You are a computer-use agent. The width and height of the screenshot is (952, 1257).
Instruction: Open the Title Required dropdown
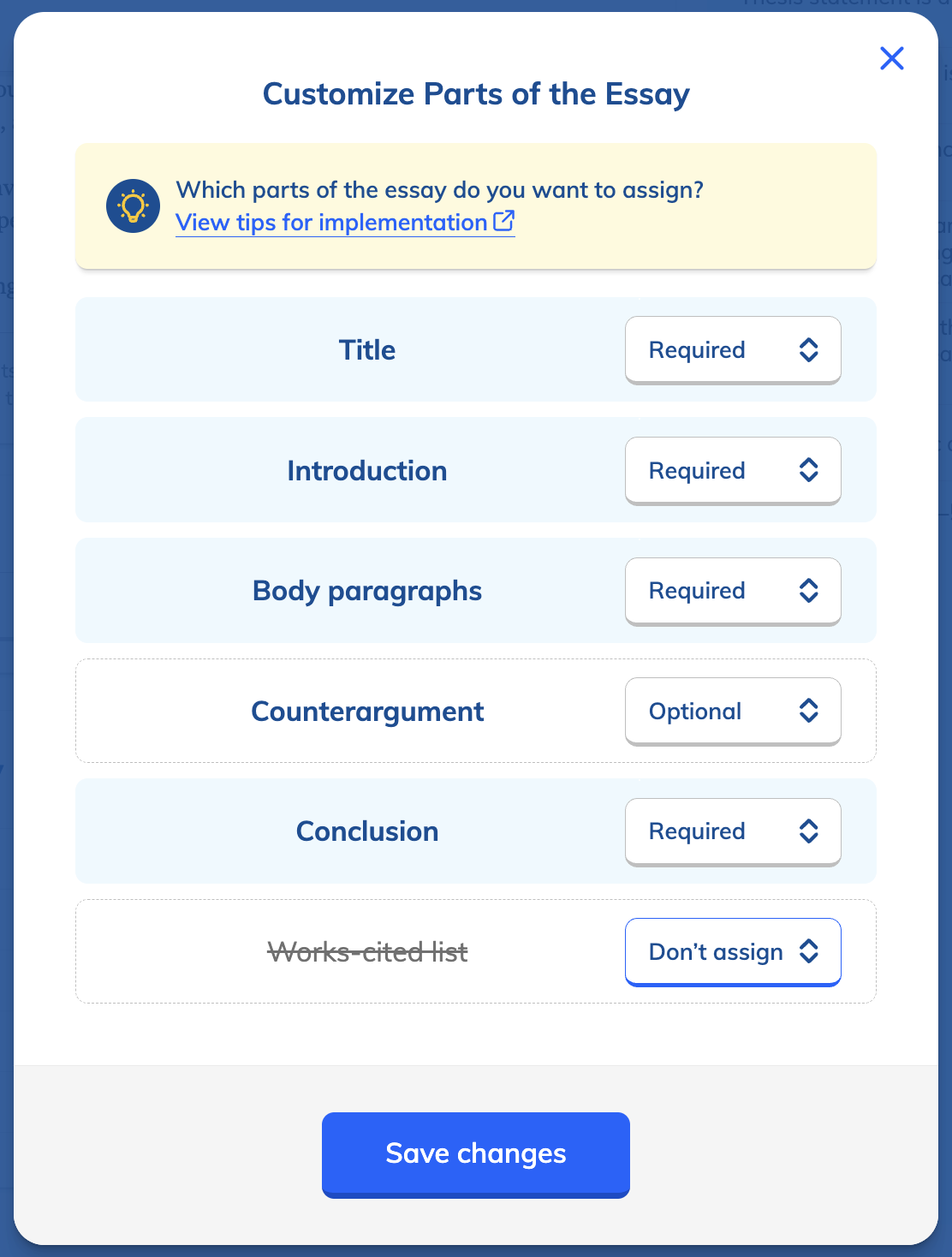[x=733, y=350]
